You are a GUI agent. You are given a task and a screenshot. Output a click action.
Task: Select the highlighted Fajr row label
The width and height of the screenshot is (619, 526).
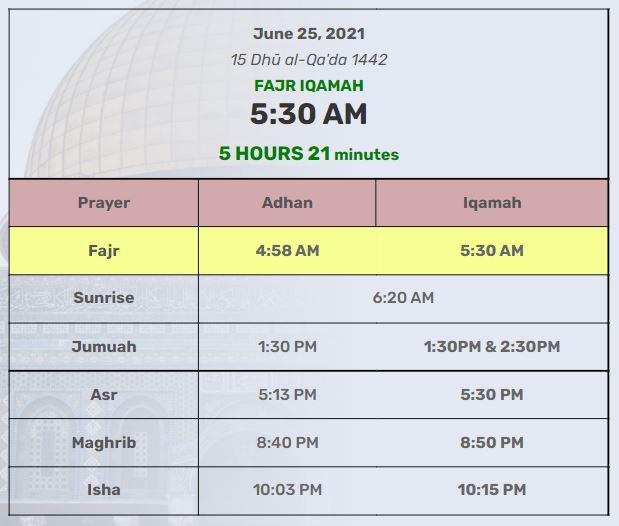tap(104, 251)
